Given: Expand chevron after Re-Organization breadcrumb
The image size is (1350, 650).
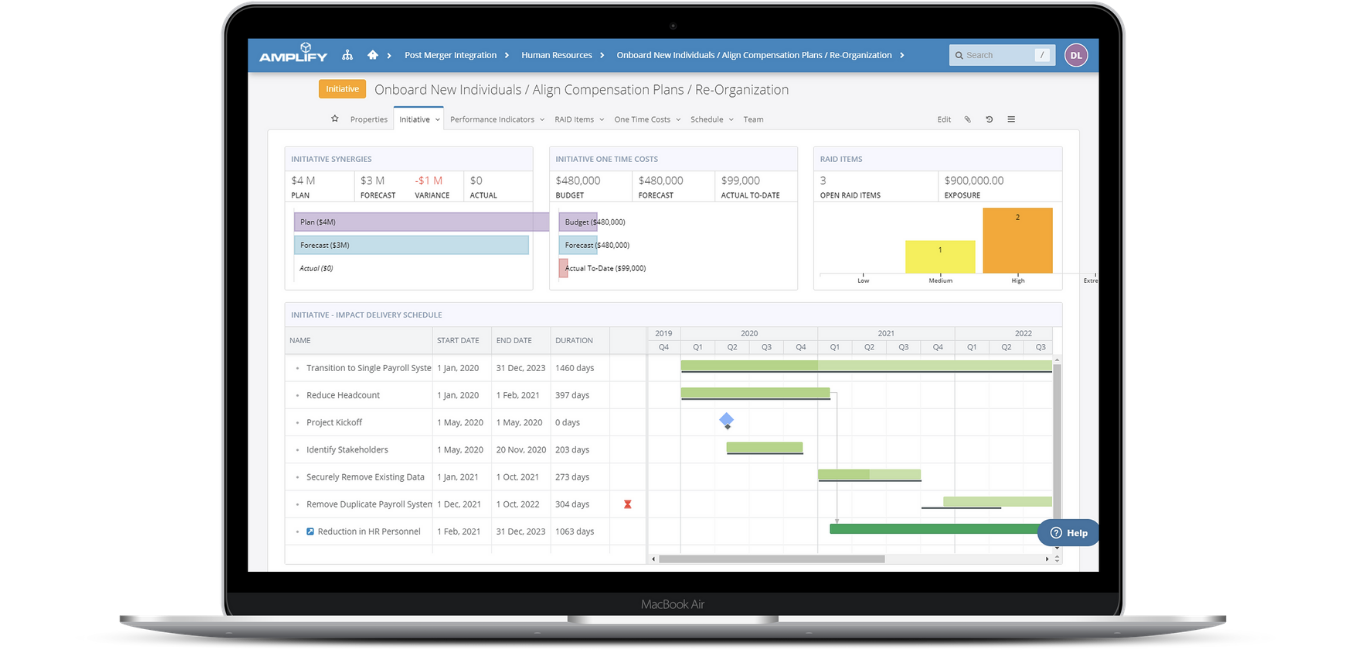Looking at the screenshot, I should point(902,55).
